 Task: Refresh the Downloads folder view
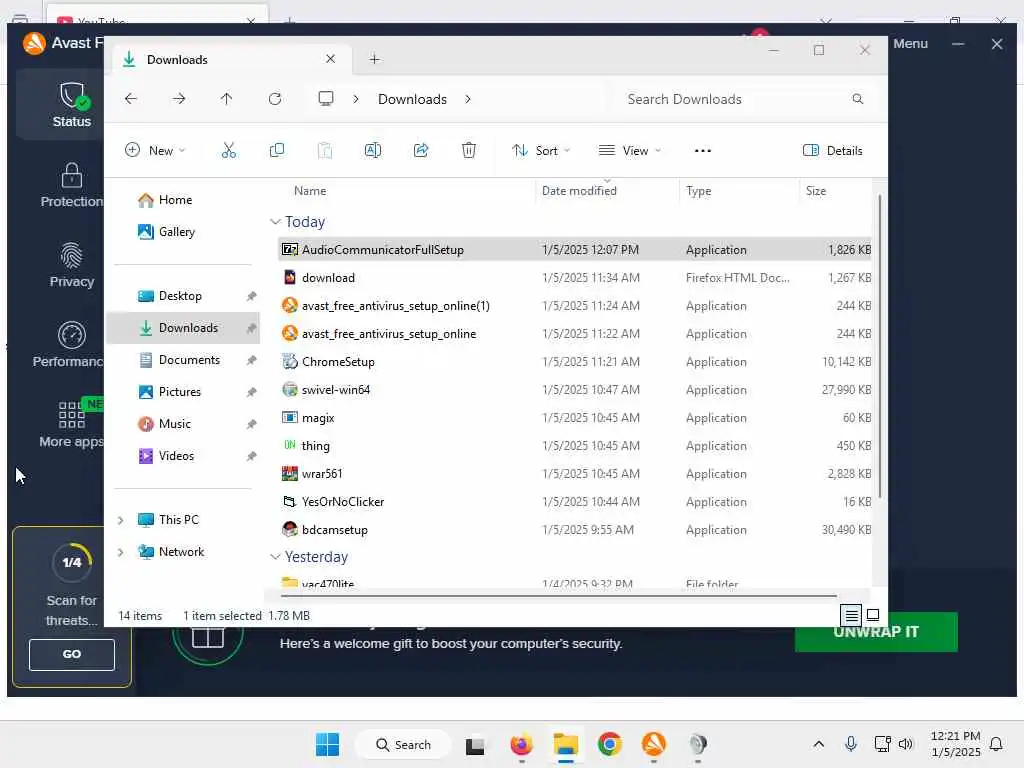click(275, 99)
